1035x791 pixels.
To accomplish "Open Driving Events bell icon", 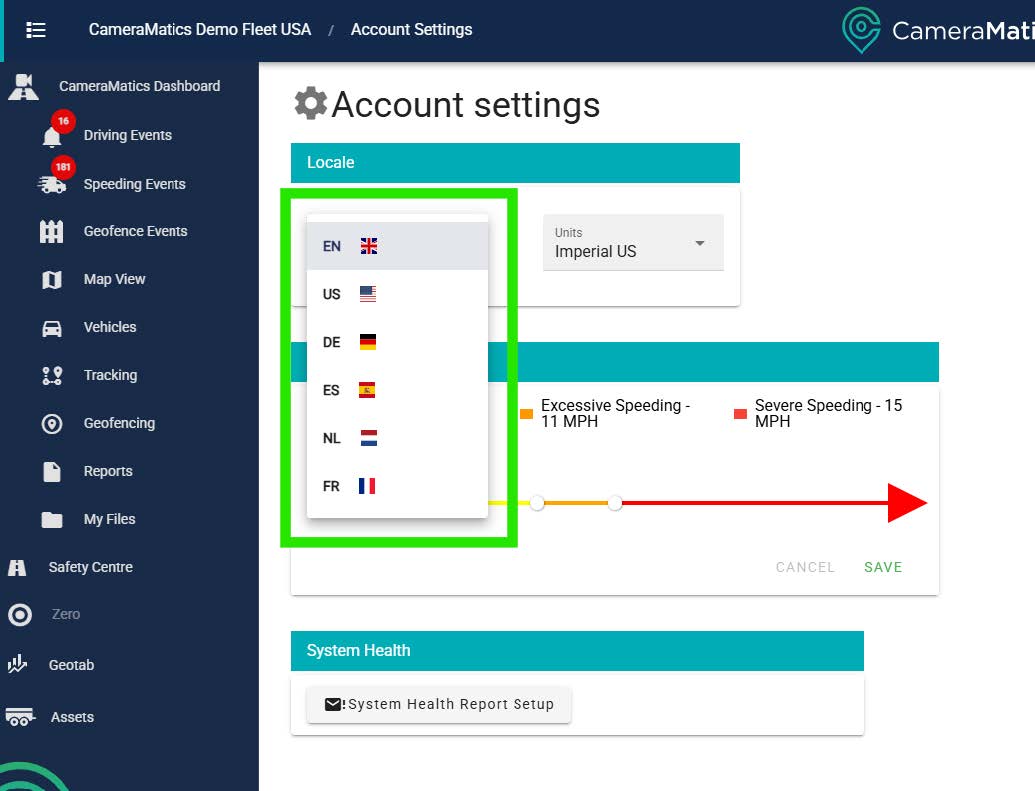I will coord(52,137).
